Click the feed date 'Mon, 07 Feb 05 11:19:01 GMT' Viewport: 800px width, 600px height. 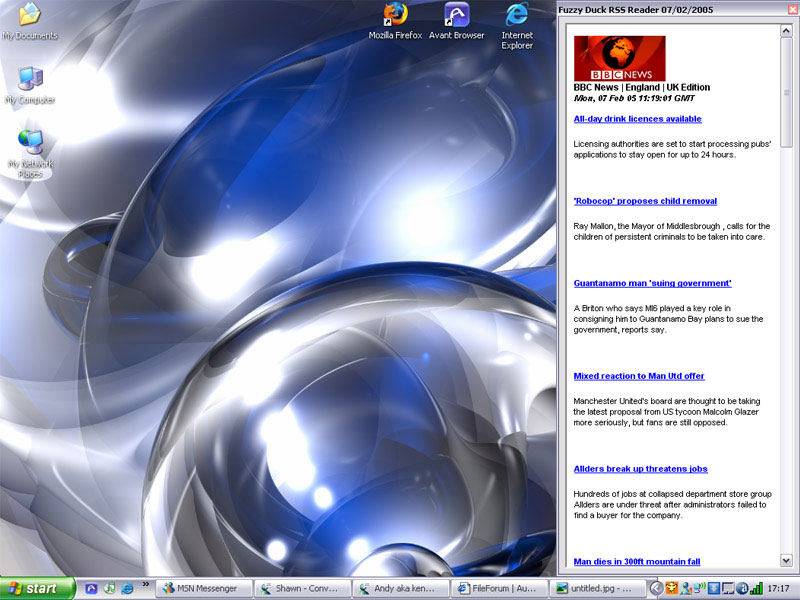point(634,98)
